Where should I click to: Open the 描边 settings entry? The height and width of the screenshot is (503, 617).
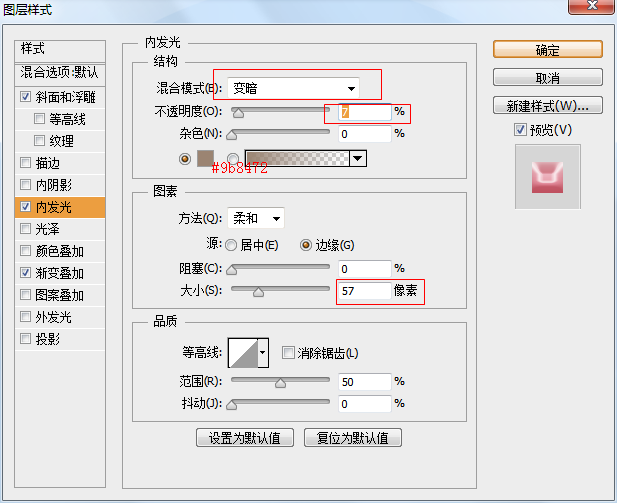tap(48, 163)
